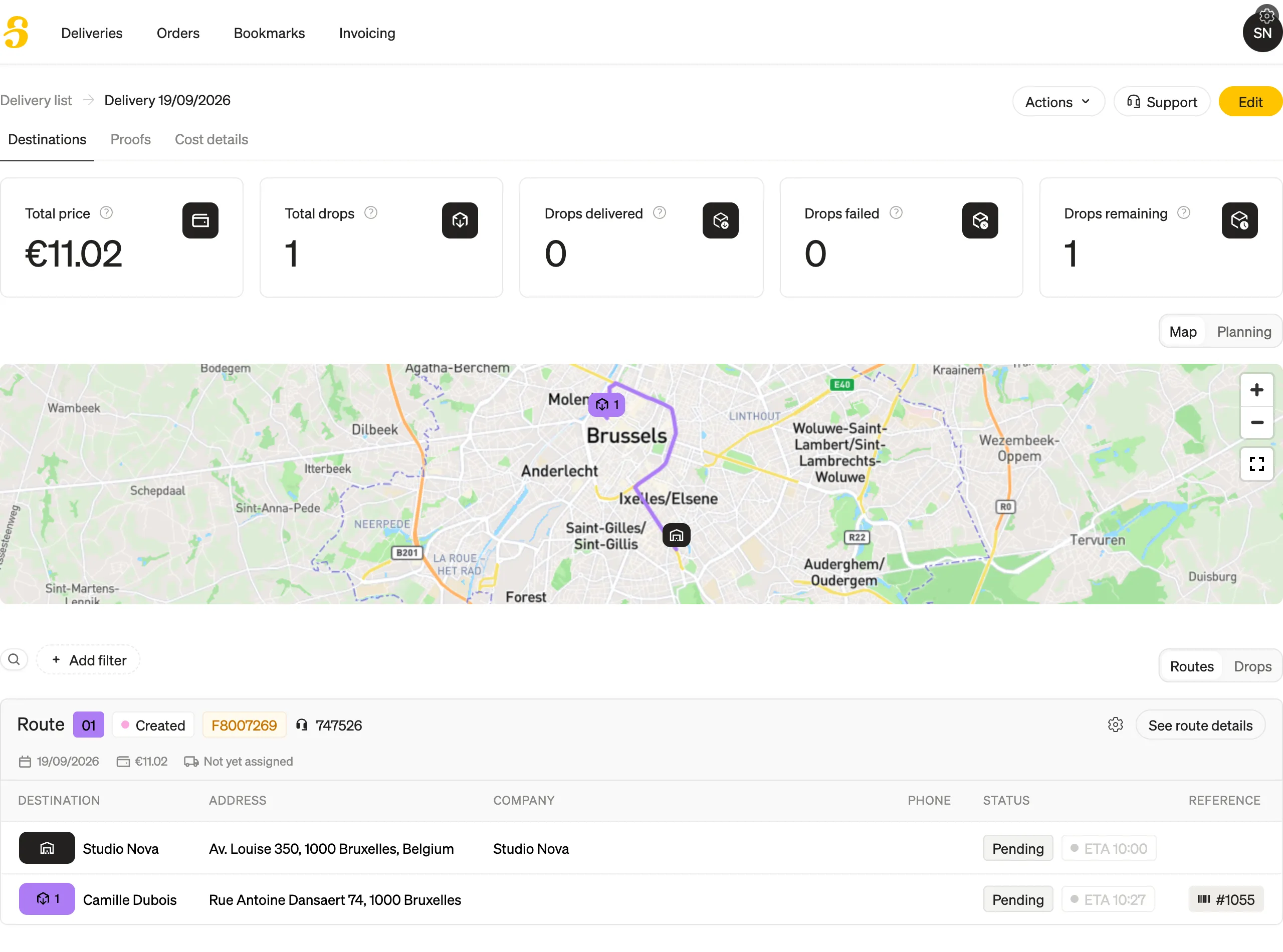
Task: Click the pickup warehouse marker on map
Action: tap(676, 535)
